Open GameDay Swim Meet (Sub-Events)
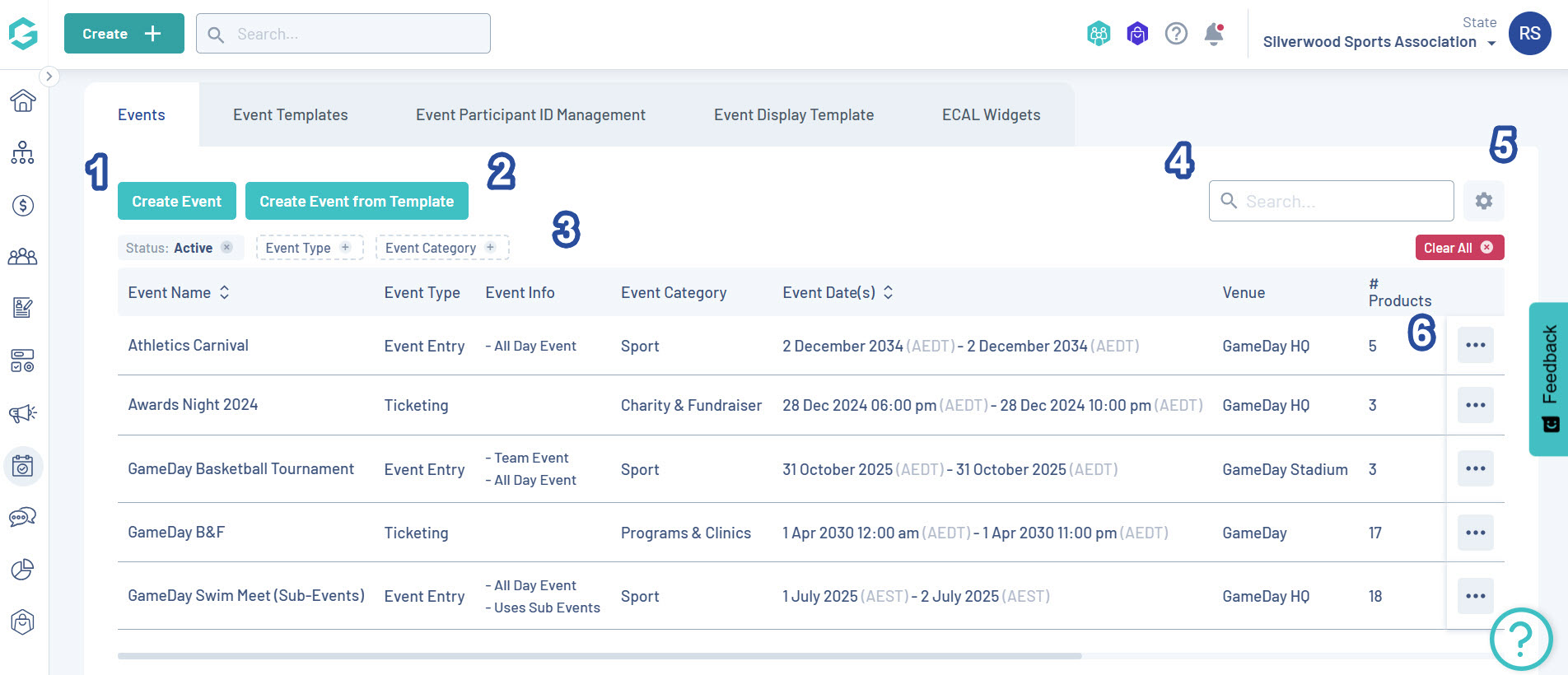Image resolution: width=1568 pixels, height=675 pixels. click(246, 596)
